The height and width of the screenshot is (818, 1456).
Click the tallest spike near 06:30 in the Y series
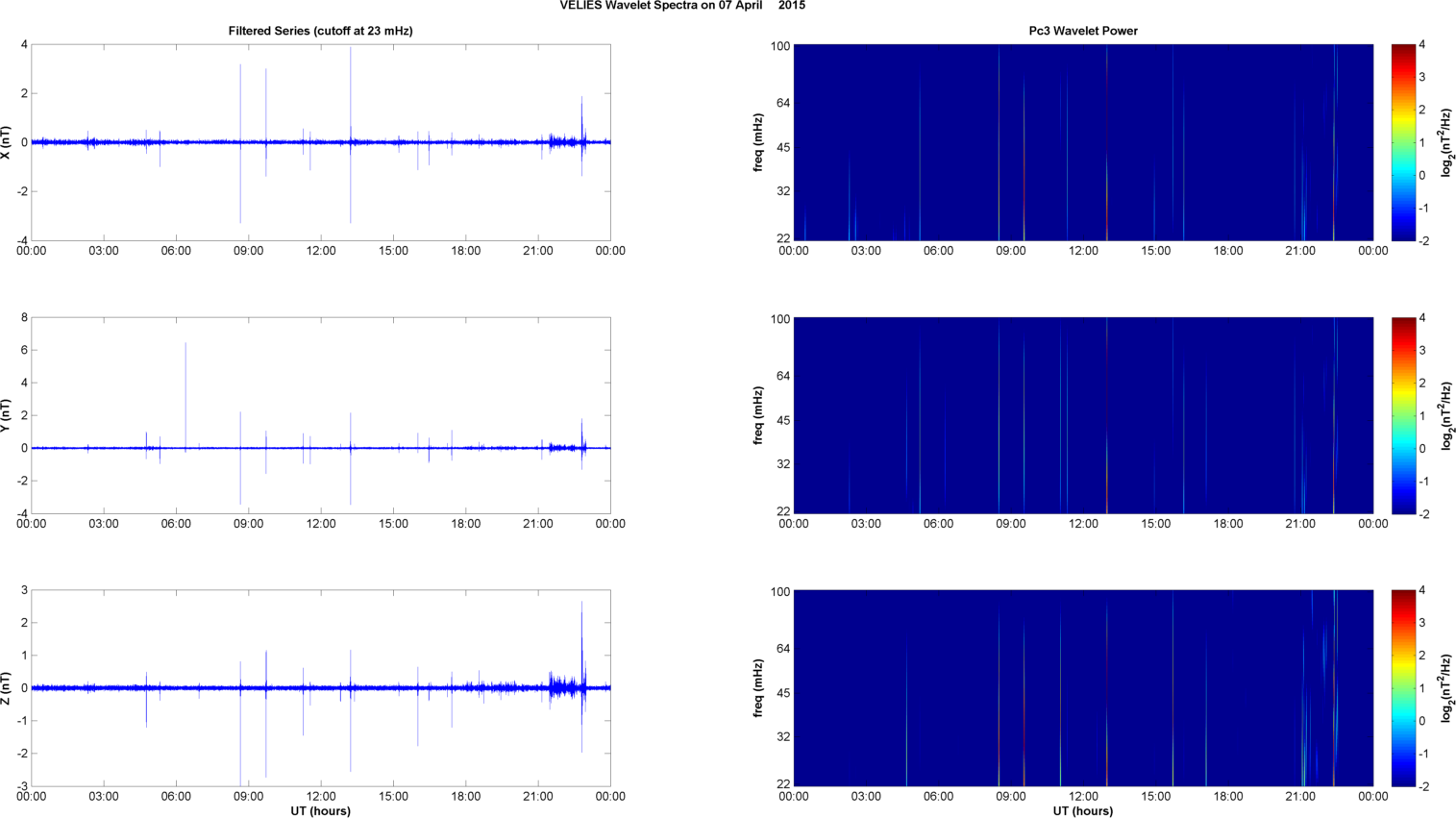185,394
